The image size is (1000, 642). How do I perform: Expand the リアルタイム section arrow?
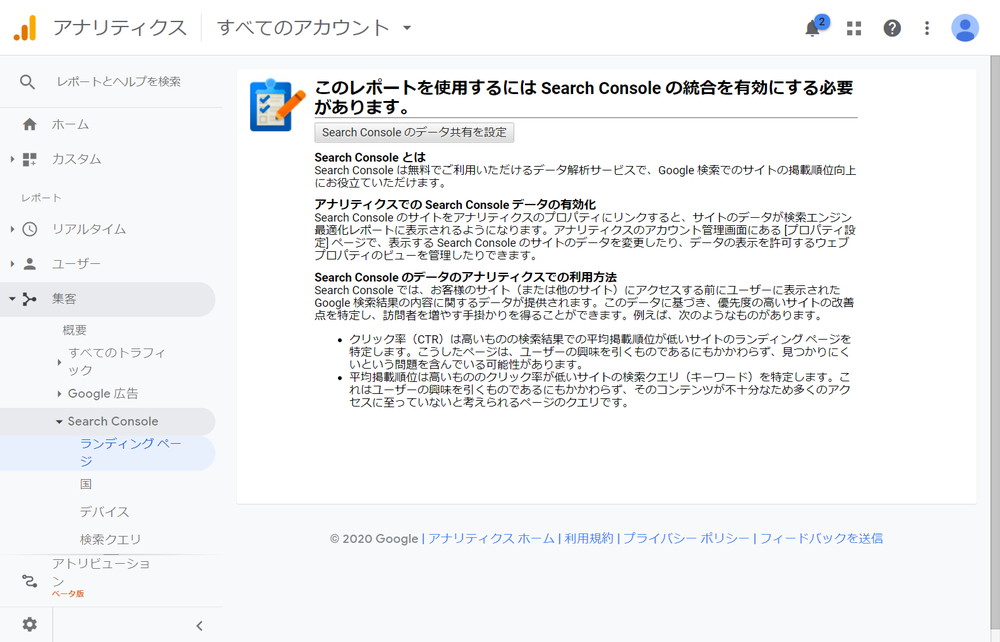pos(12,229)
